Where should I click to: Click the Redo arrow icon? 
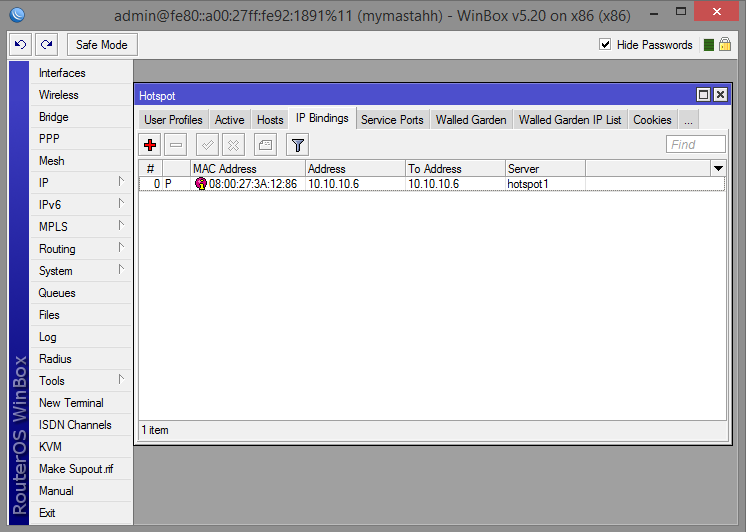tap(47, 45)
